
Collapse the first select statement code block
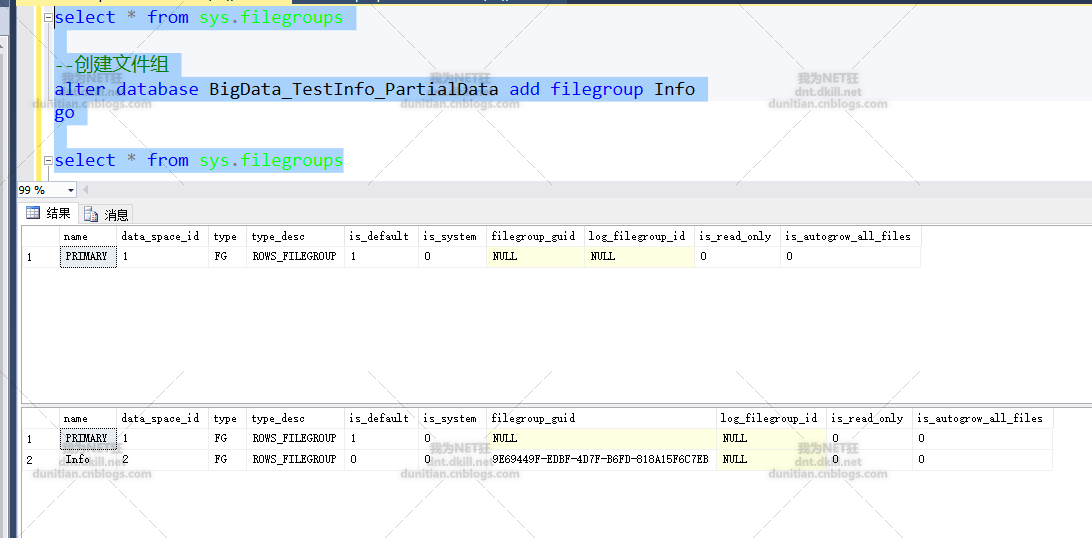click(48, 18)
